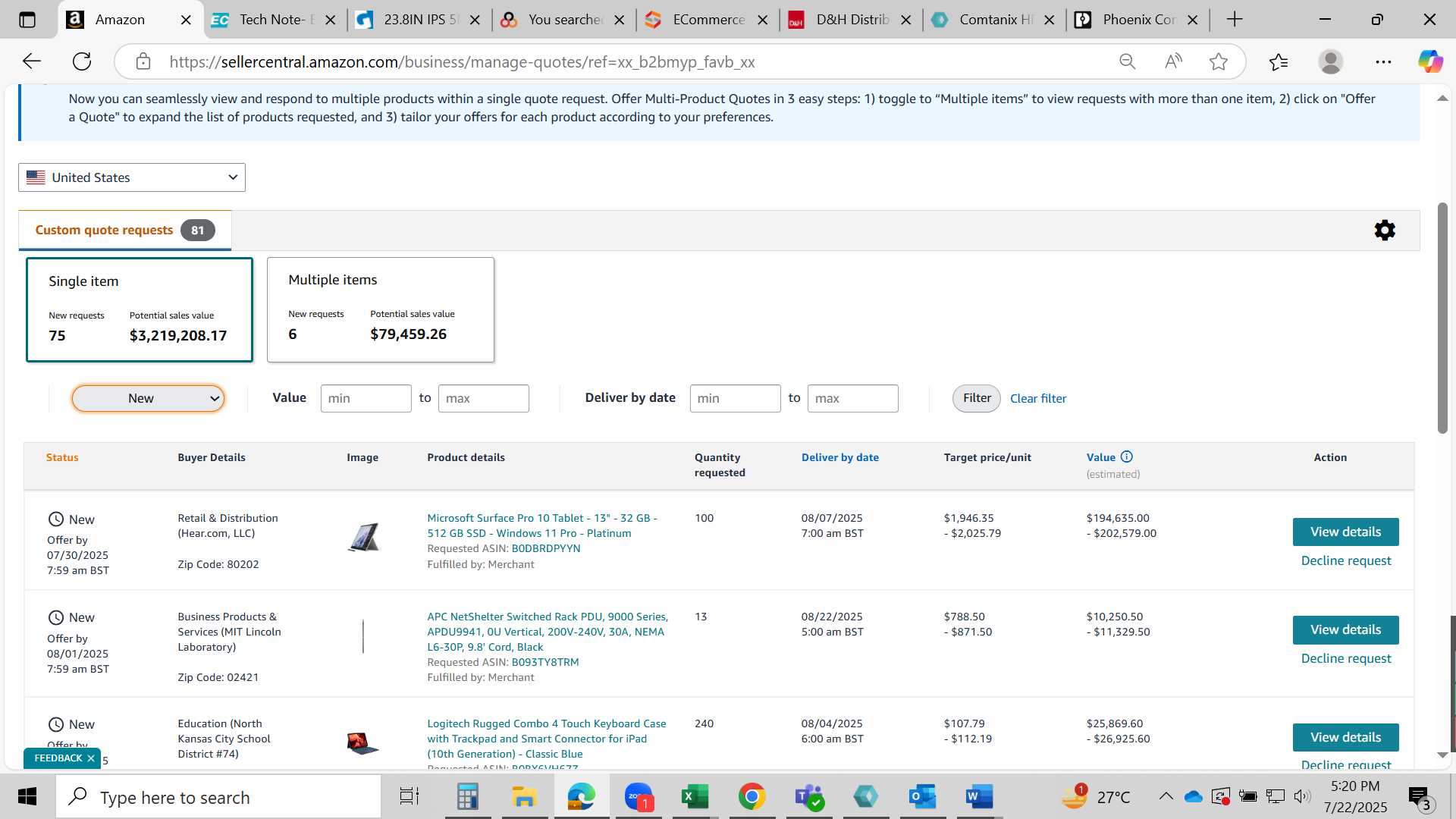Viewport: 1456px width, 819px height.
Task: Close the Amazon browser tab
Action: pyautogui.click(x=186, y=20)
